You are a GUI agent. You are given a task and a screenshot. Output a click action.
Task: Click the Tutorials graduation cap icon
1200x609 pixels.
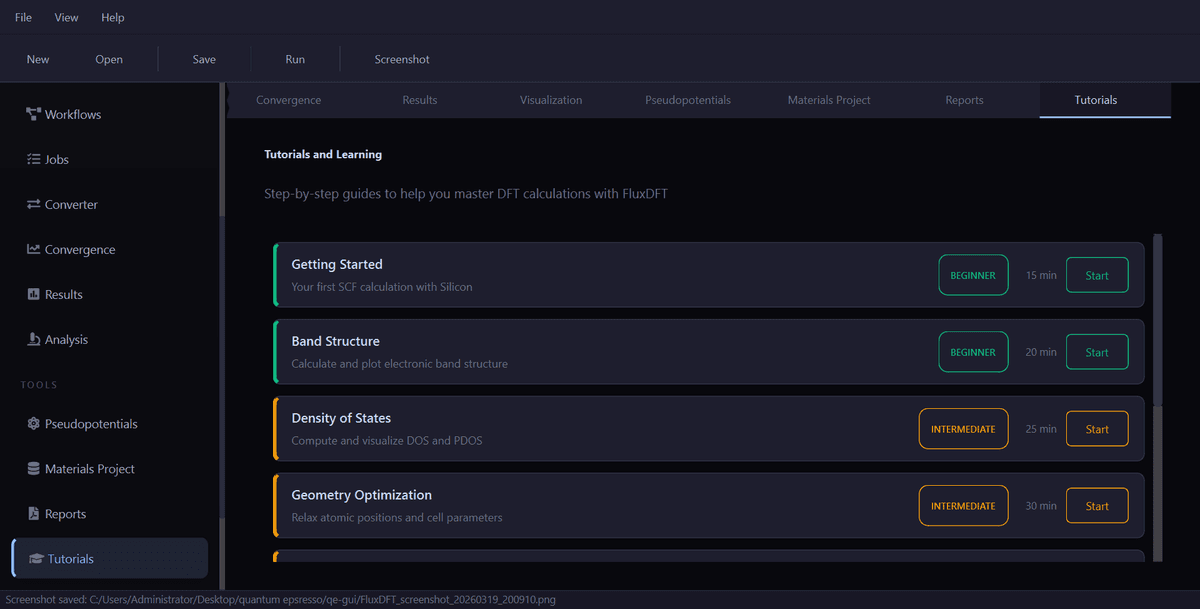click(37, 559)
